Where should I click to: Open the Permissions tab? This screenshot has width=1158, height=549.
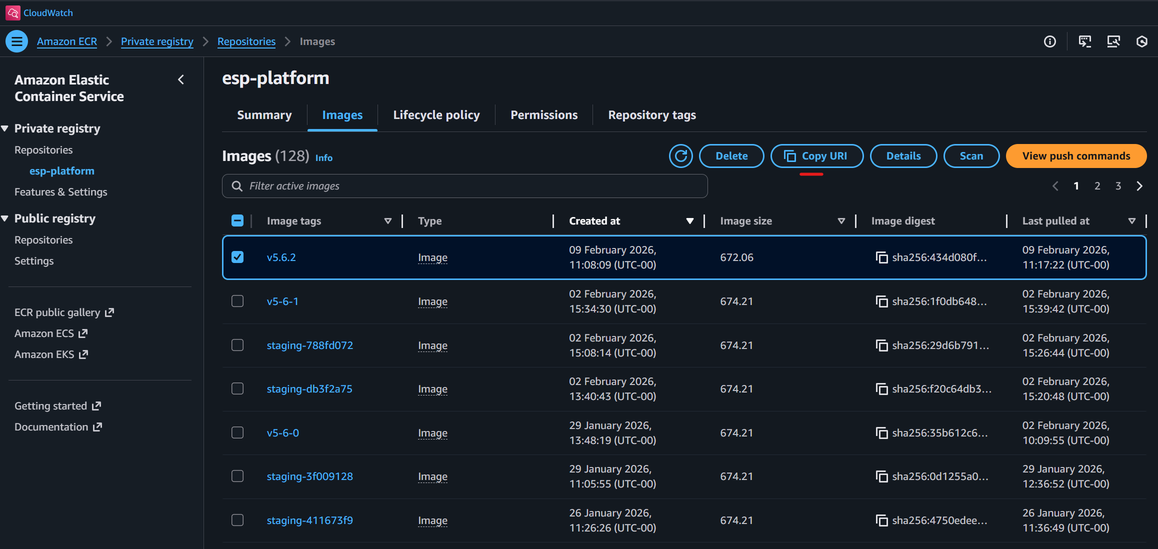click(x=543, y=115)
